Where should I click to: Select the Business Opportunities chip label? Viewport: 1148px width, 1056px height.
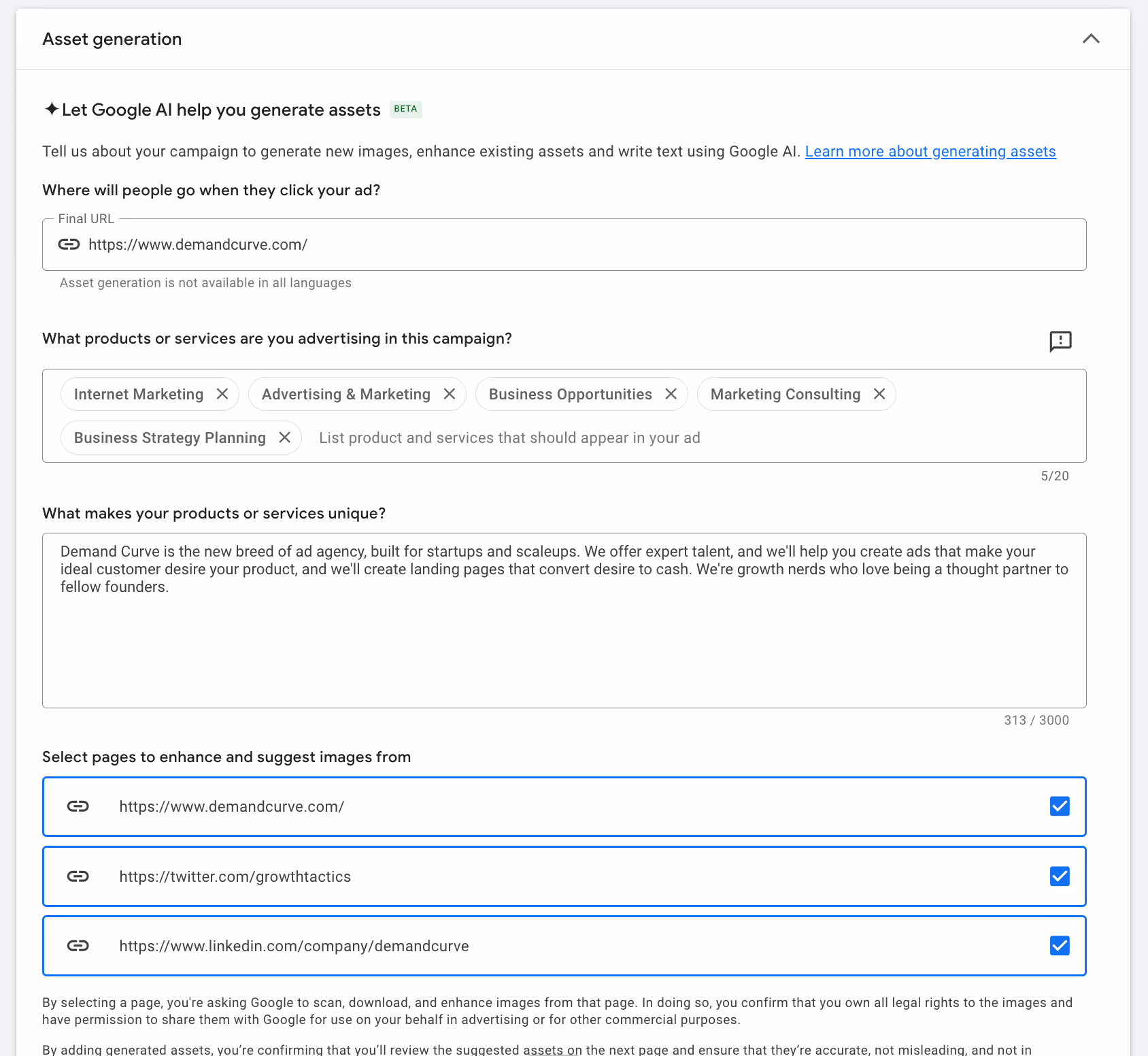(571, 395)
